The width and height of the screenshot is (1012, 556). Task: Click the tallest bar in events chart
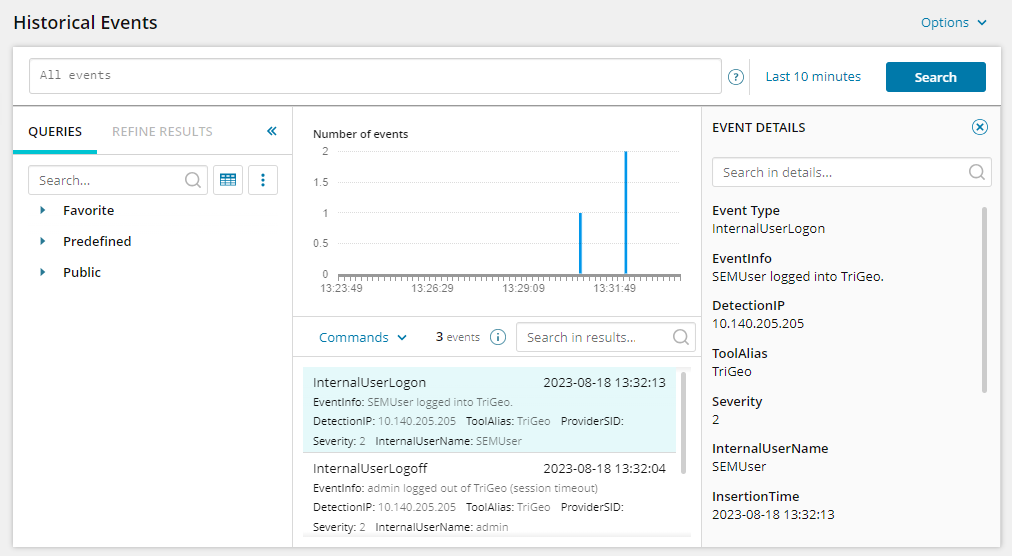click(x=626, y=212)
